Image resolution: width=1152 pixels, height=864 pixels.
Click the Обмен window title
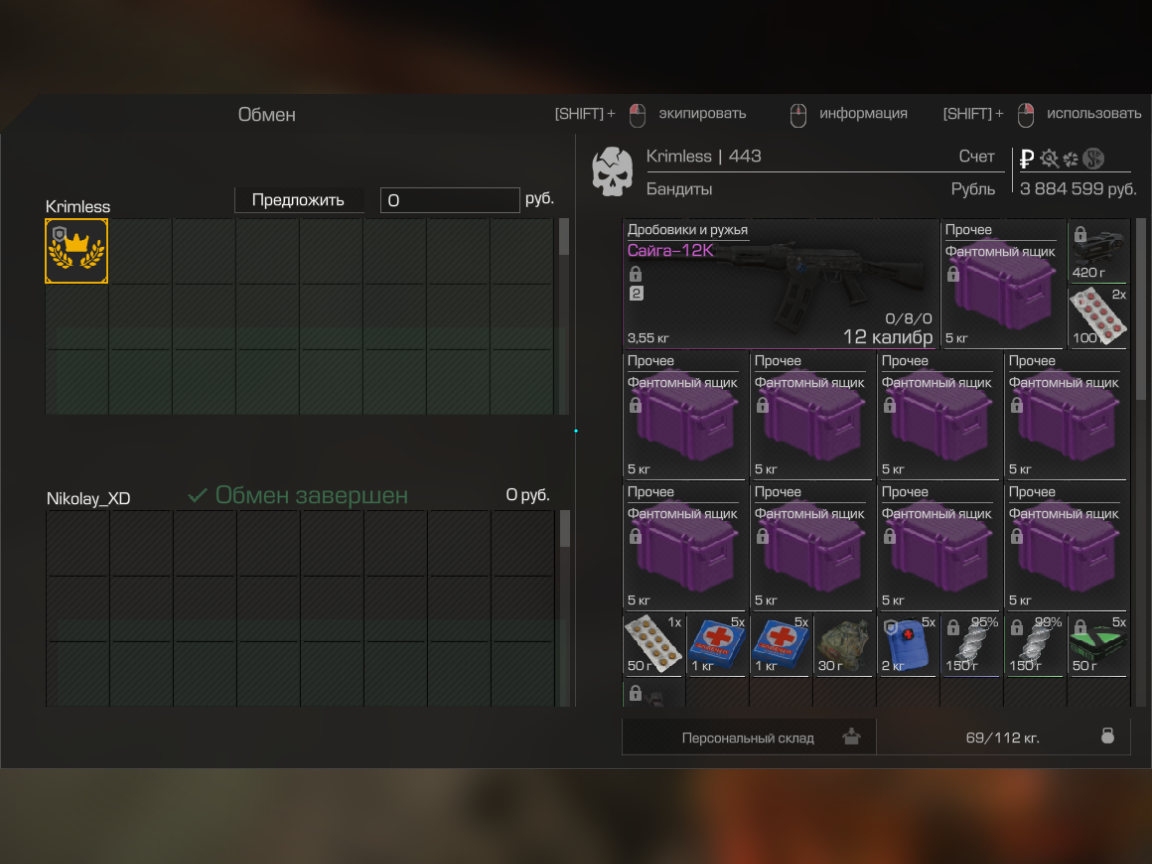pos(267,115)
